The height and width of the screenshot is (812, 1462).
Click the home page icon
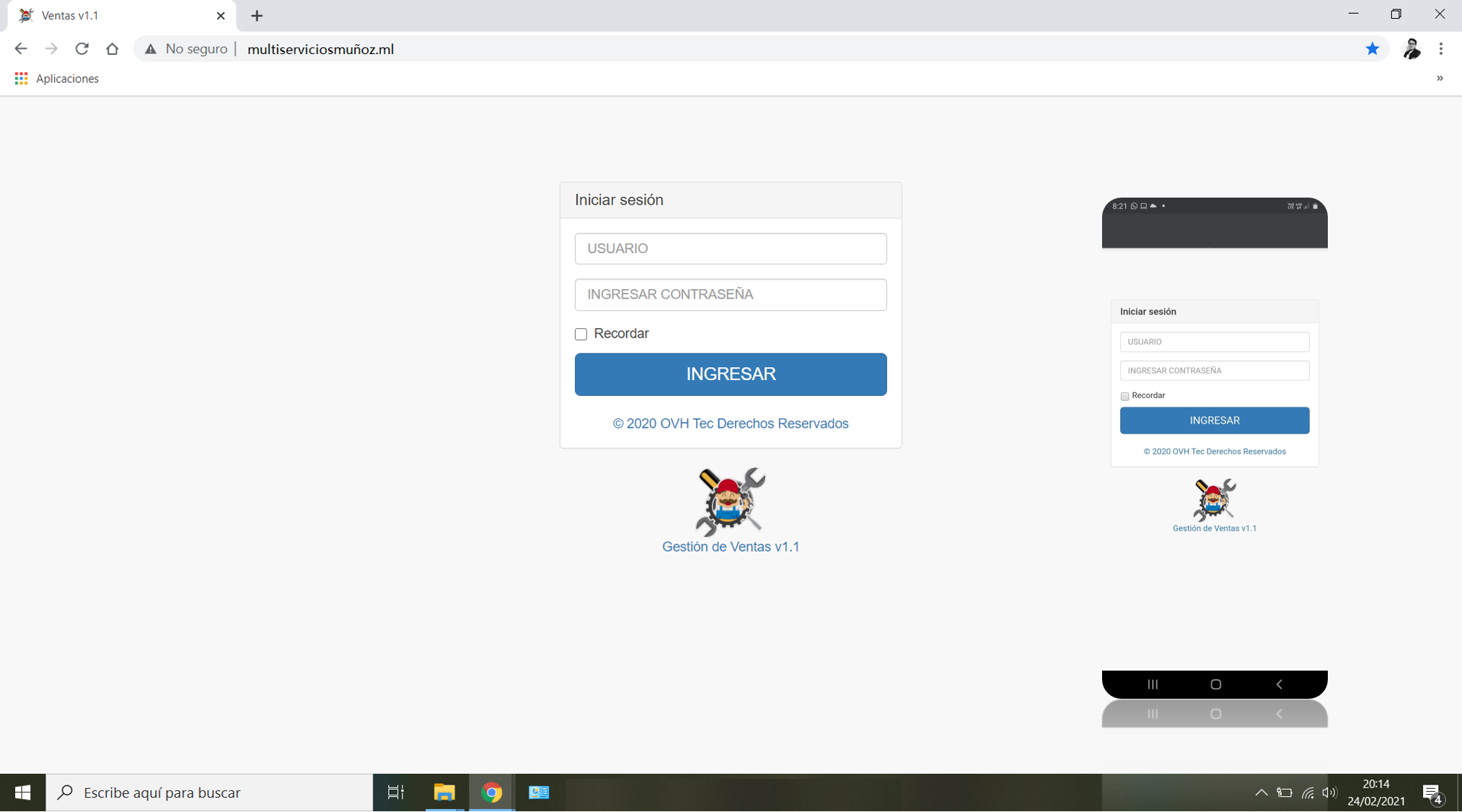click(x=112, y=49)
